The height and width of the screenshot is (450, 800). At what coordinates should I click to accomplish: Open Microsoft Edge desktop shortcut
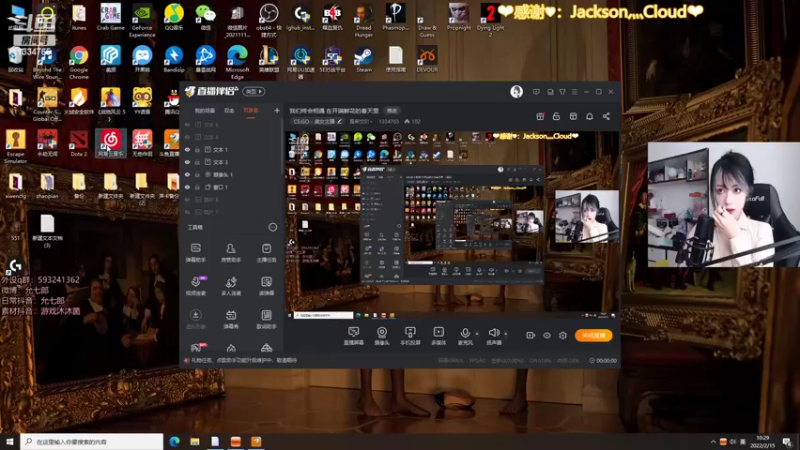237,62
